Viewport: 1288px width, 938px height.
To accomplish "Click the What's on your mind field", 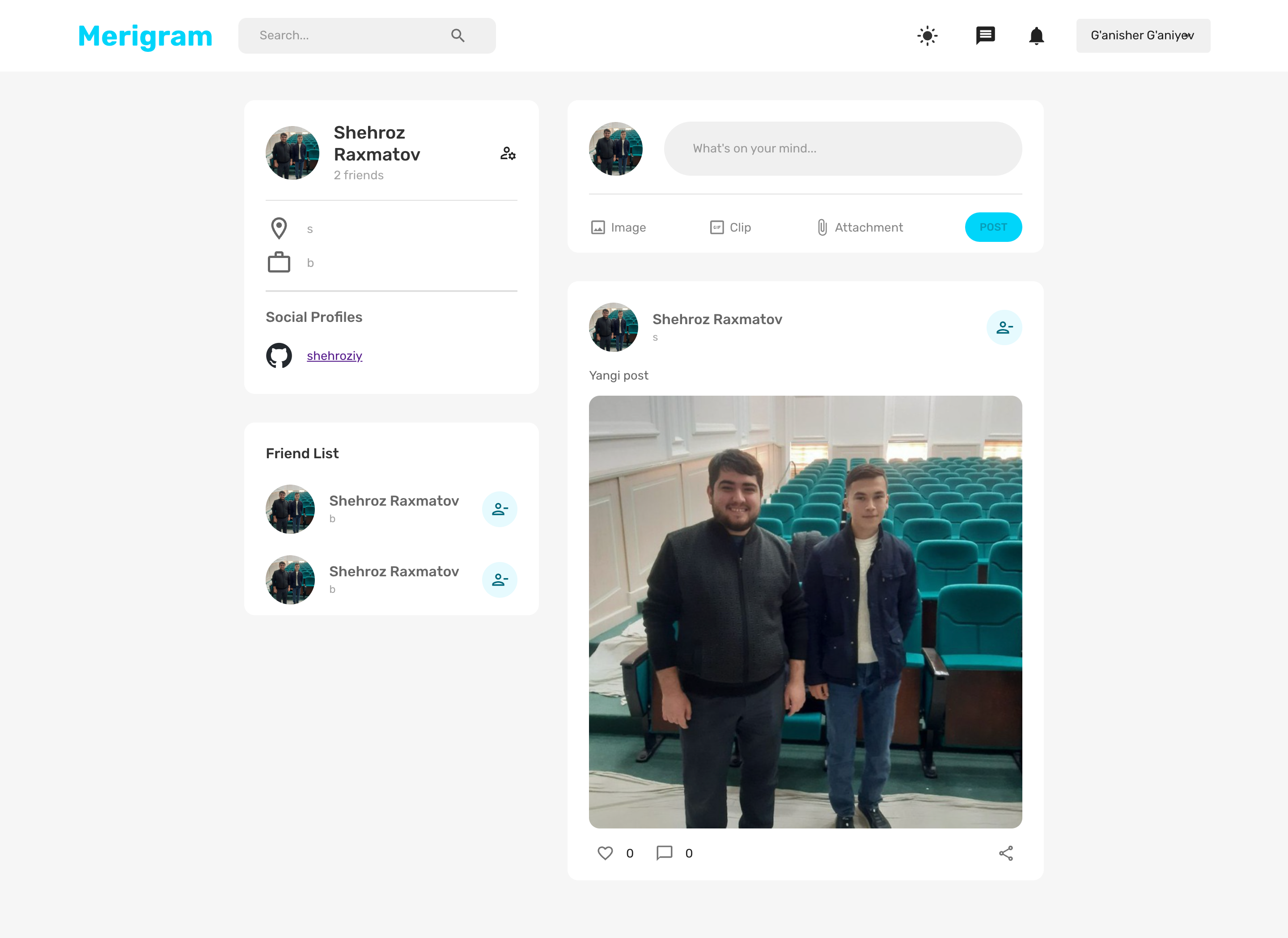I will (x=843, y=149).
